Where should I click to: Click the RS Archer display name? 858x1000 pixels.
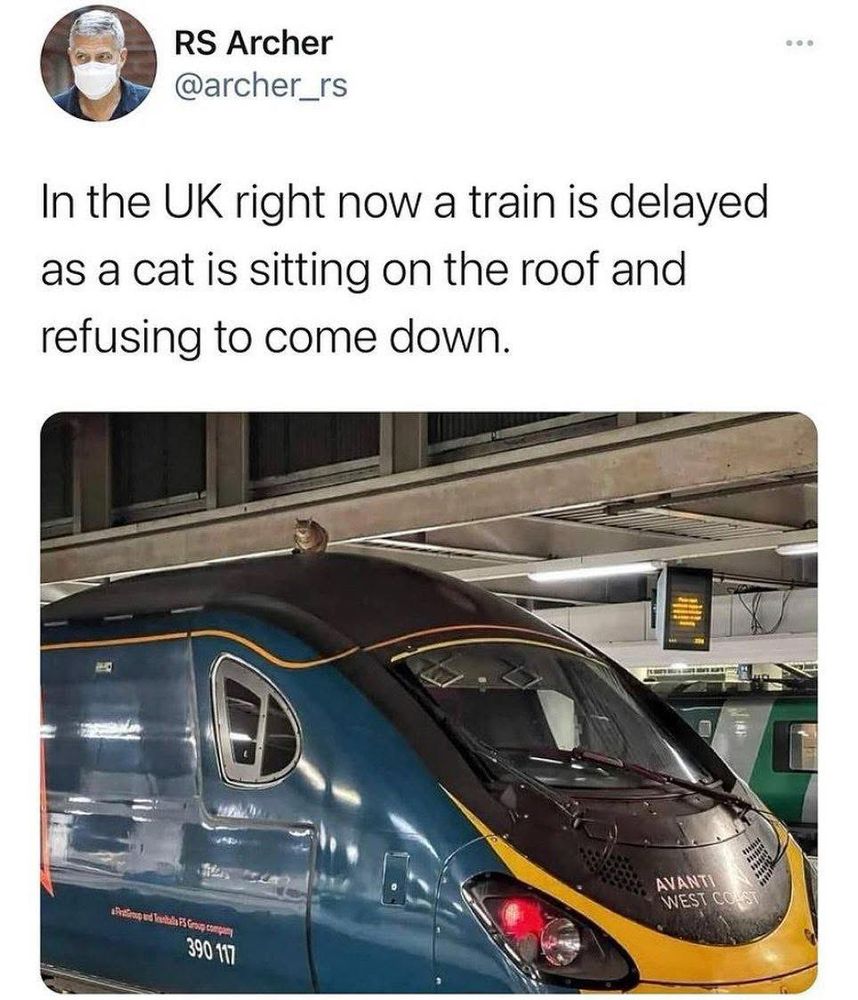tap(253, 43)
